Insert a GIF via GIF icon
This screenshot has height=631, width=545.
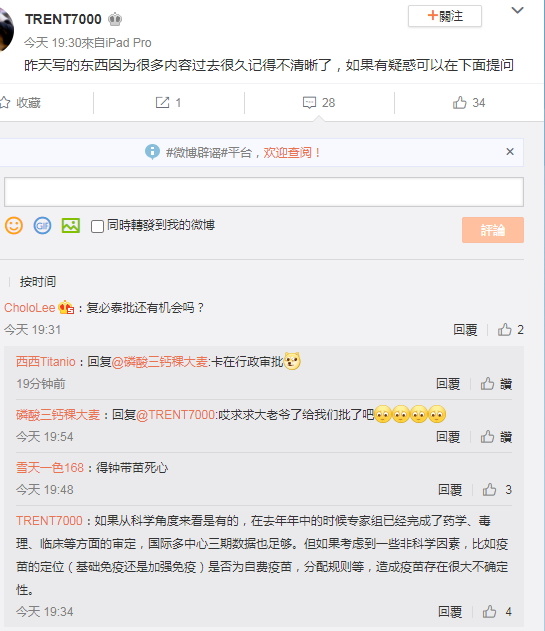42,225
